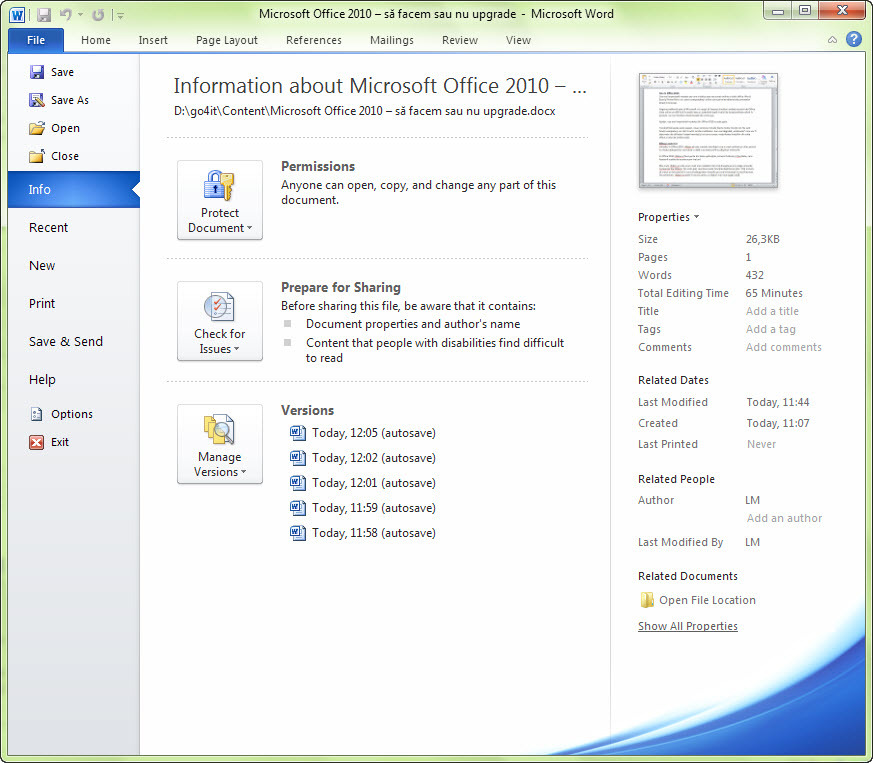Switch to the Review tab

[460, 40]
